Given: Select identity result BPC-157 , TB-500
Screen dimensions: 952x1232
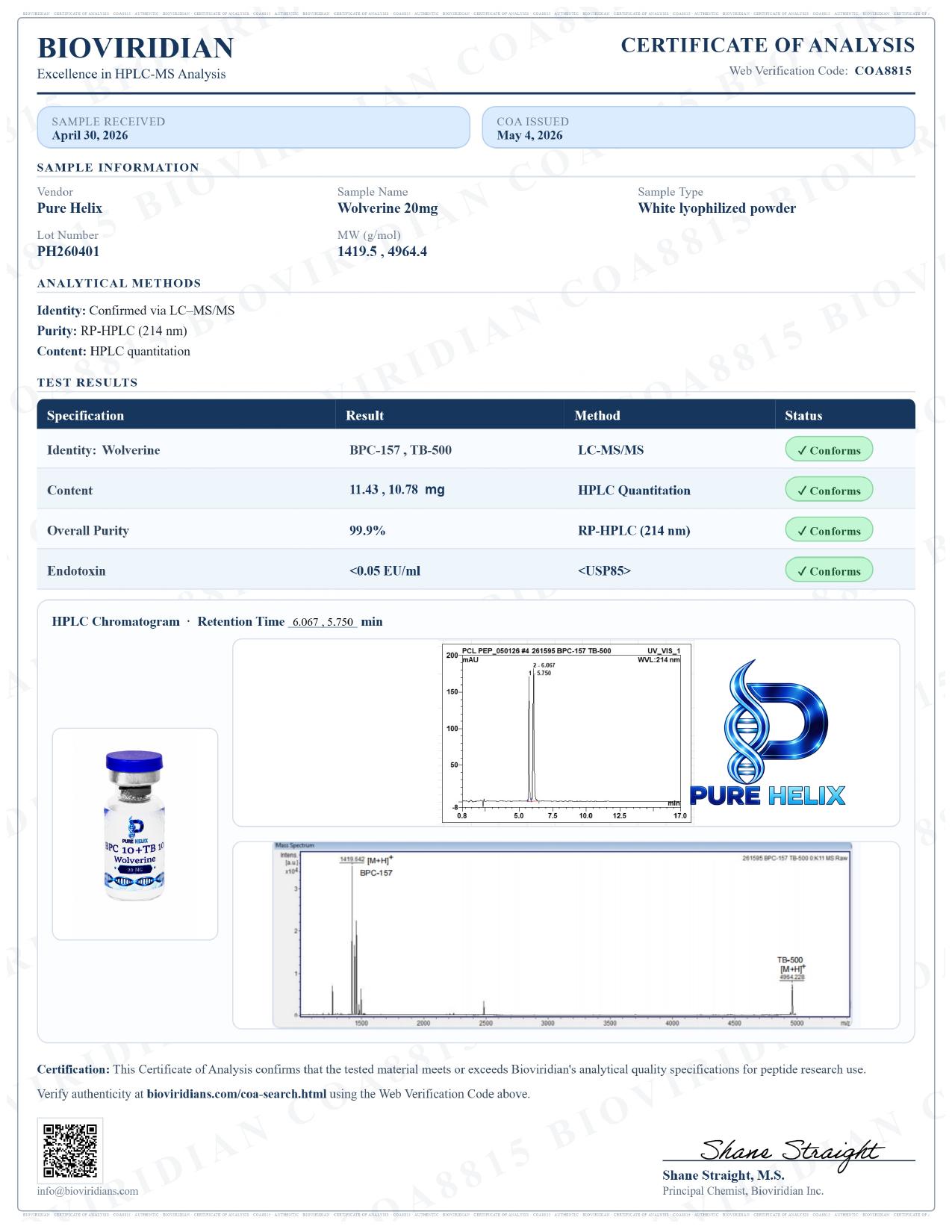Looking at the screenshot, I should tap(400, 450).
